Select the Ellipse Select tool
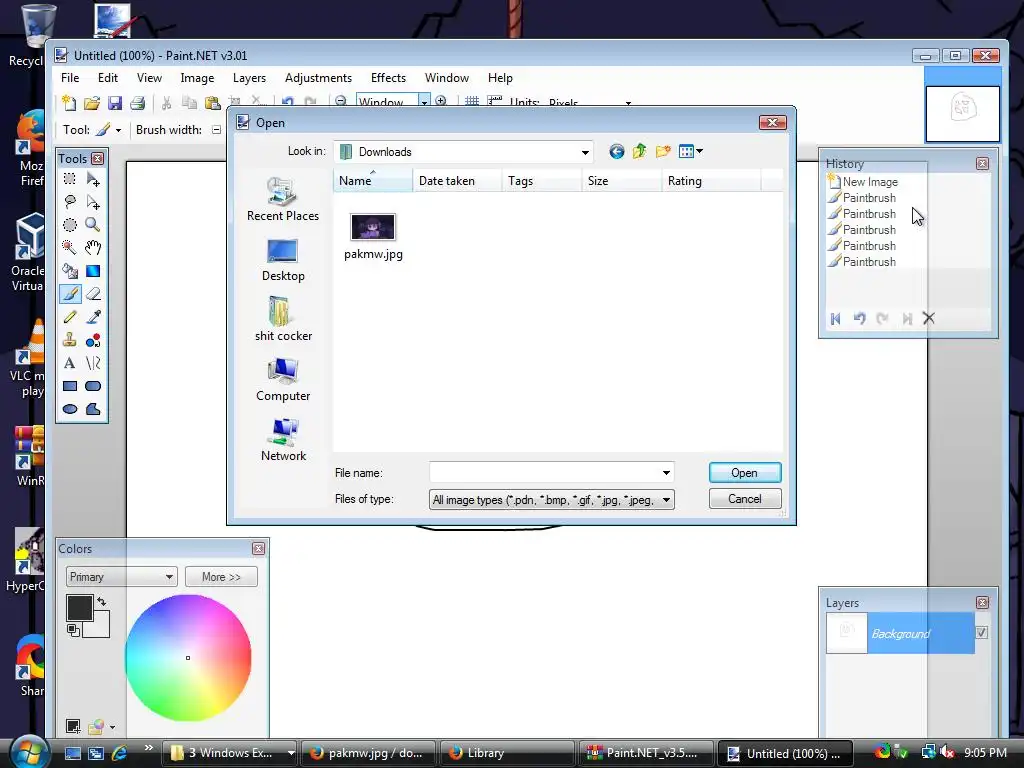Image resolution: width=1024 pixels, height=768 pixels. click(70, 225)
